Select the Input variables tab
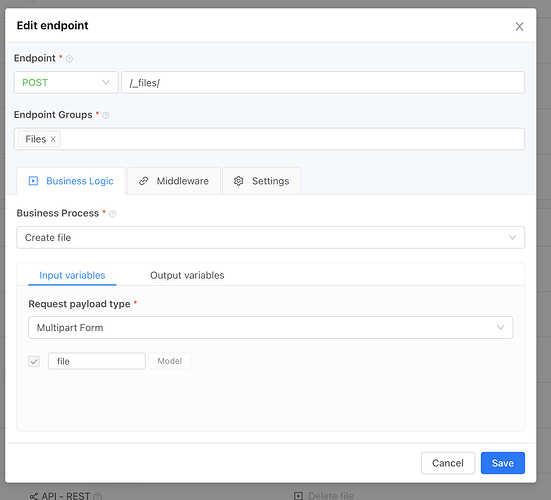Screen dimensions: 551x500 pyautogui.click(x=72, y=275)
